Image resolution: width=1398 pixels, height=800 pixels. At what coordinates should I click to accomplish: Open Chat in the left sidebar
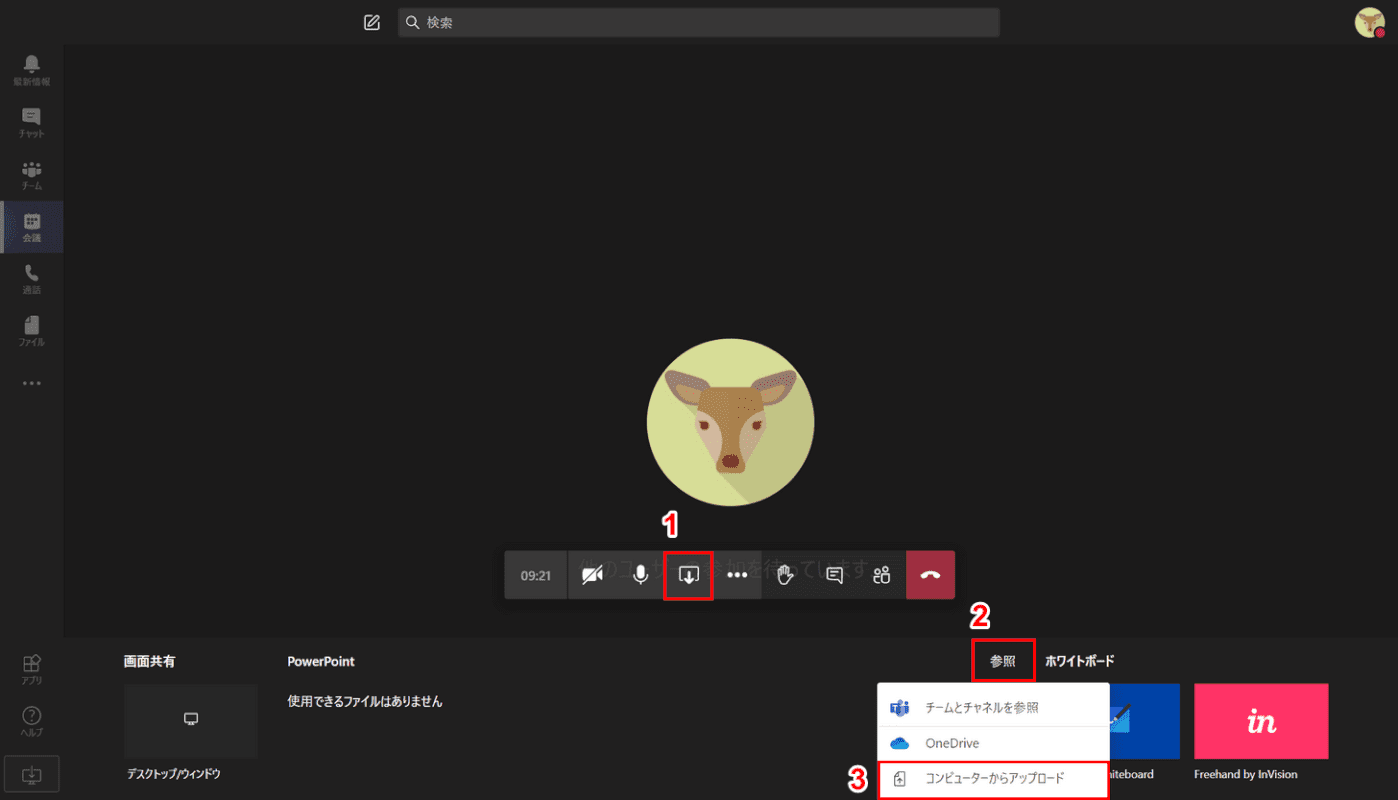tap(32, 122)
